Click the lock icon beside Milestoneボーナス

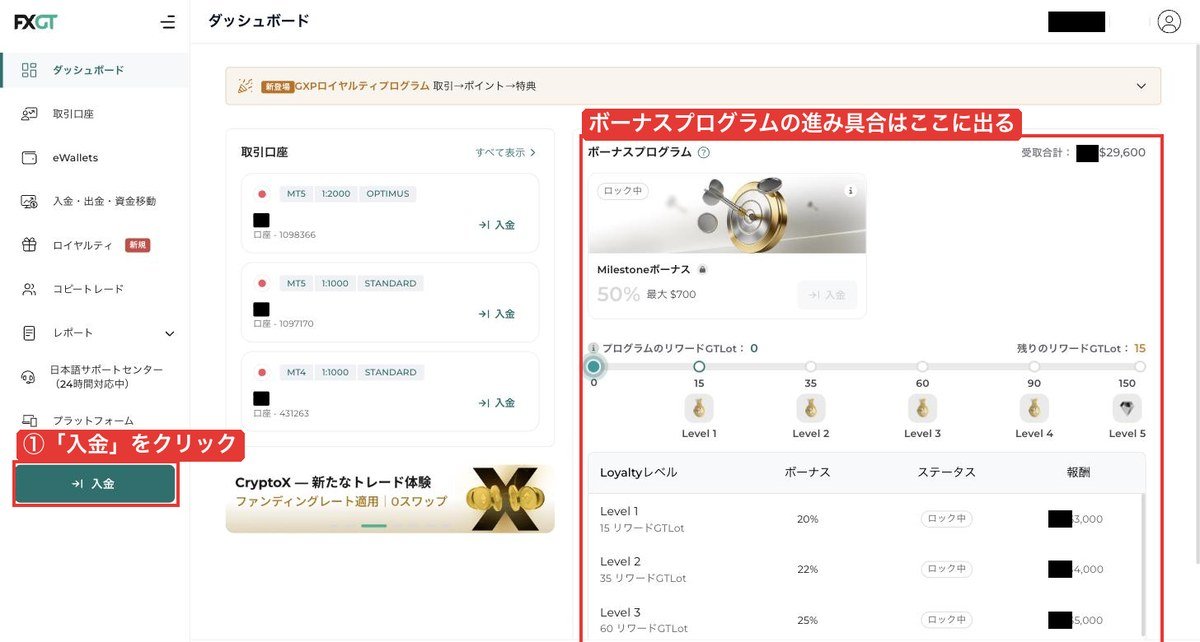click(702, 270)
